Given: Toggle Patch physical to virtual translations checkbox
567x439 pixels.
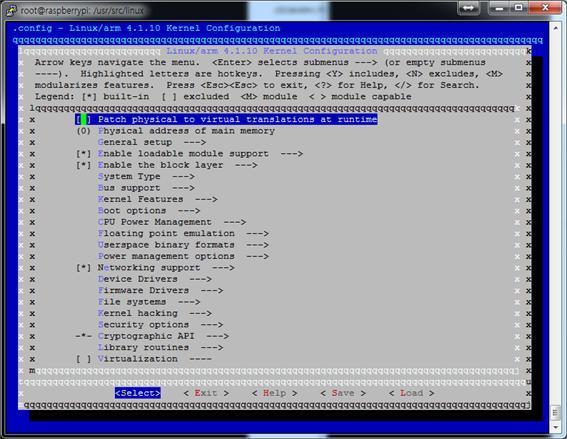Looking at the screenshot, I should (x=84, y=119).
